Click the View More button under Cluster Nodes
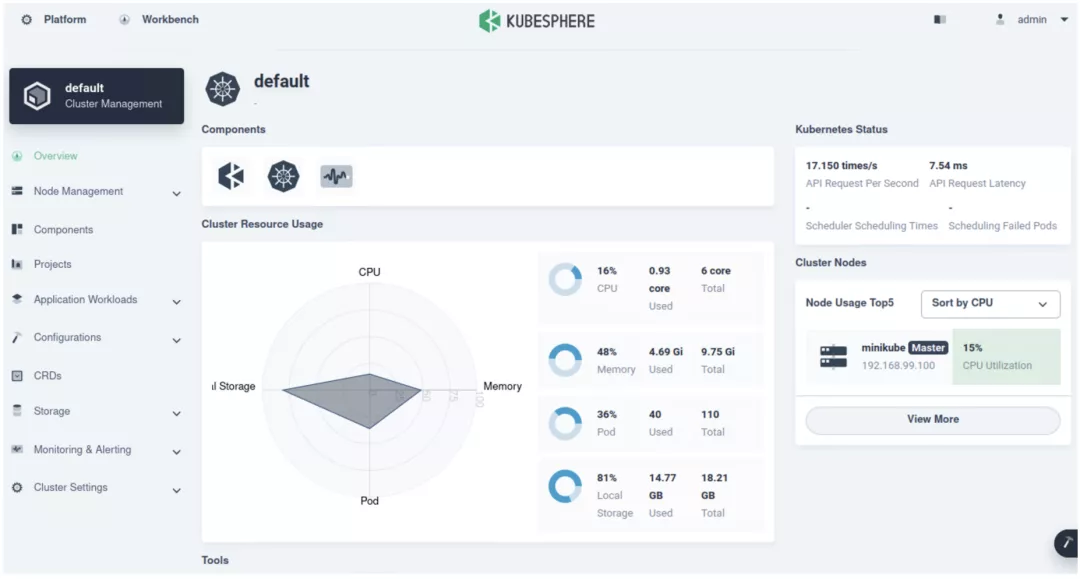This screenshot has height=579, width=1080. coord(932,419)
